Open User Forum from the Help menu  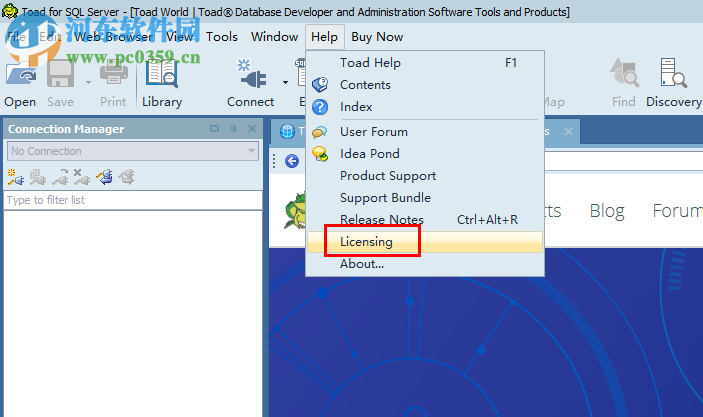(x=425, y=132)
